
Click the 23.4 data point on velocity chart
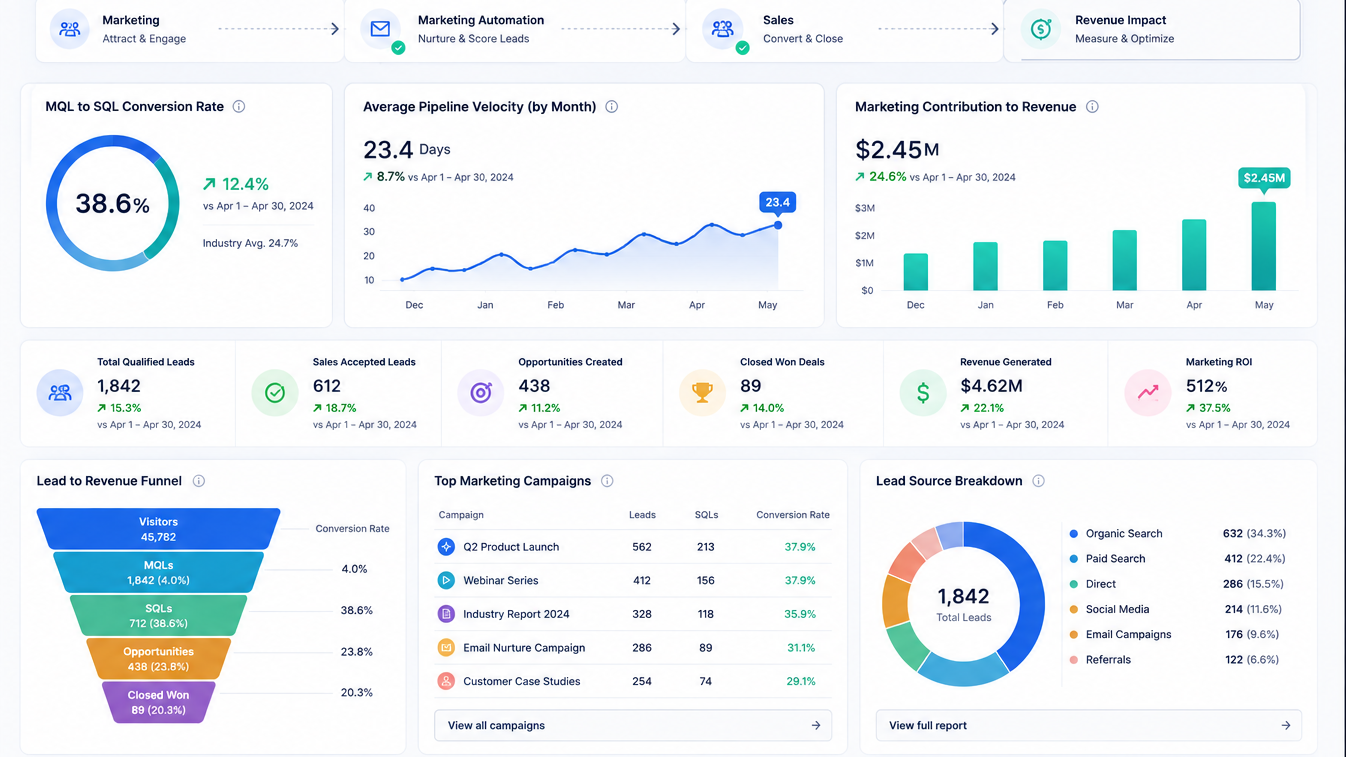click(x=778, y=225)
